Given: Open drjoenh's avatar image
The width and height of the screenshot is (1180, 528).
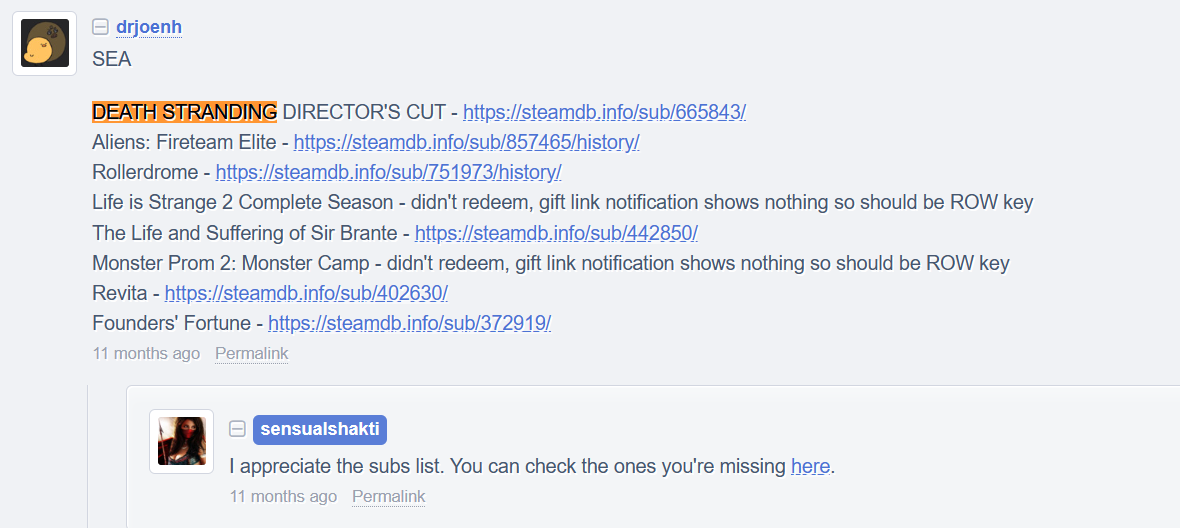Looking at the screenshot, I should click(x=45, y=44).
